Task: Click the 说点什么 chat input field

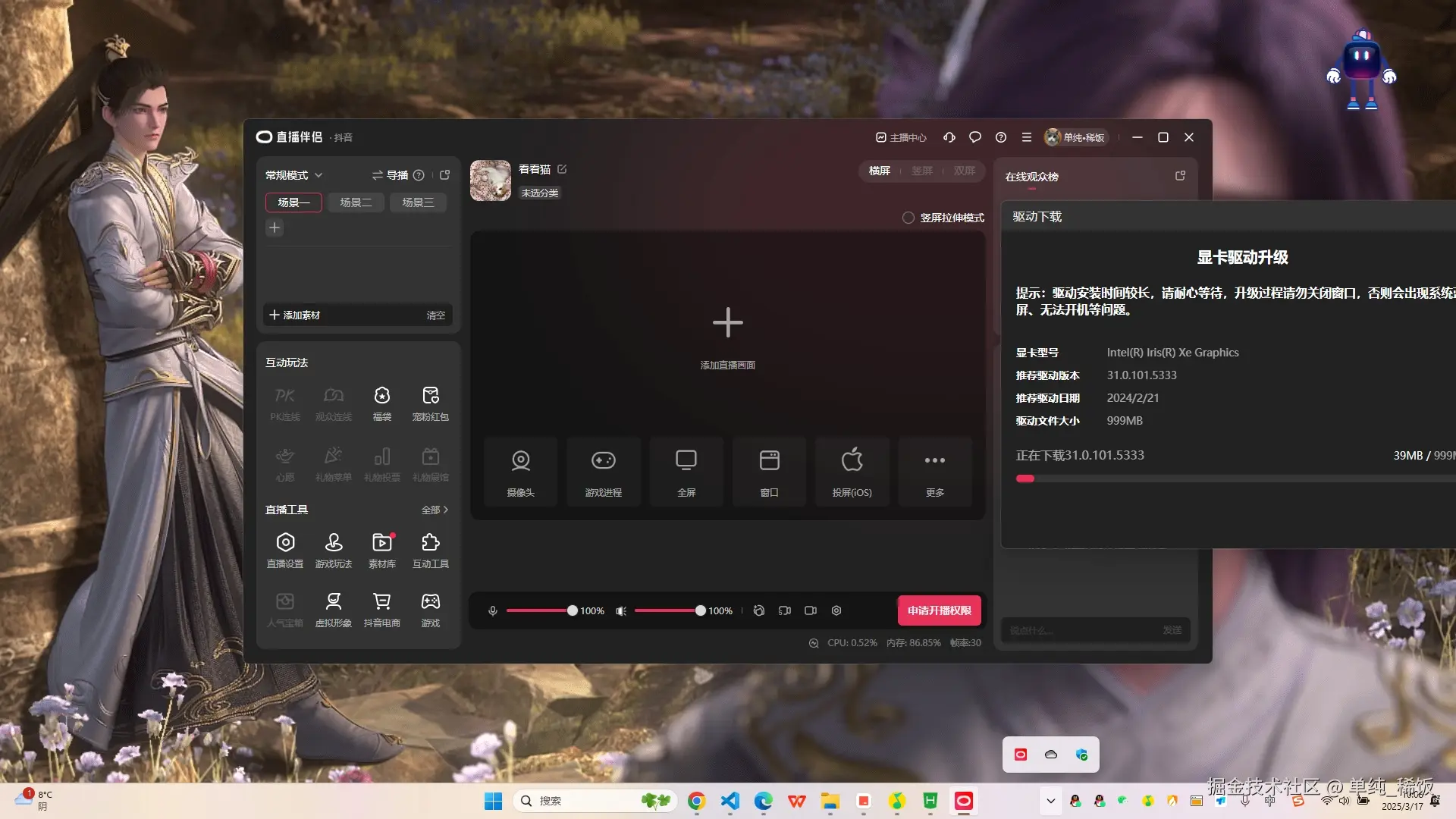Action: coord(1077,630)
